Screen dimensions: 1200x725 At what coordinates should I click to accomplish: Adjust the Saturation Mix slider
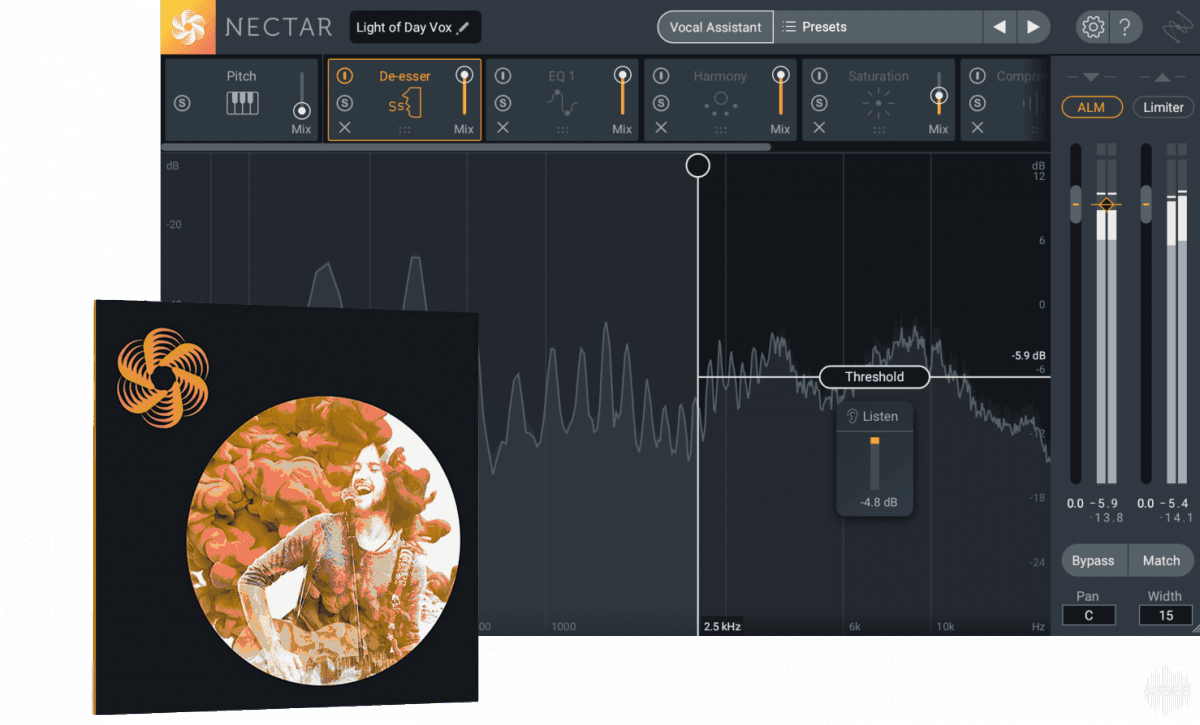pos(938,96)
